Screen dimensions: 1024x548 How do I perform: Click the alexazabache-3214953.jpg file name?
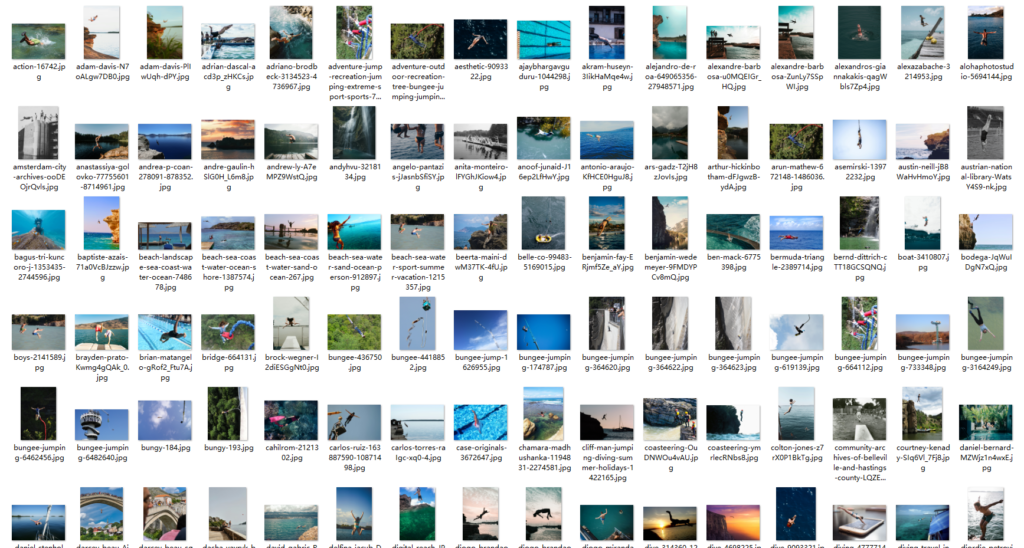point(923,71)
